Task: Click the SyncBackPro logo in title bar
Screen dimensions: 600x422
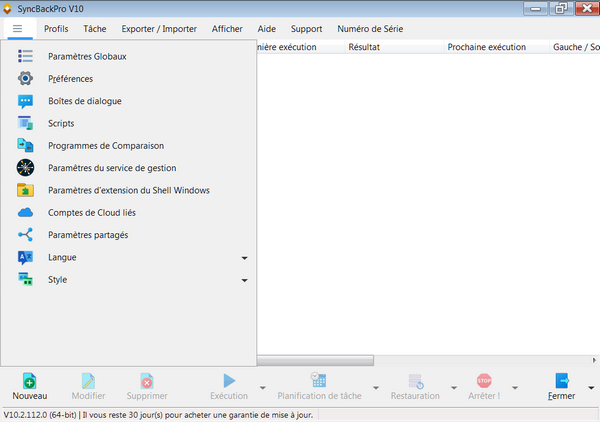Action: point(7,8)
